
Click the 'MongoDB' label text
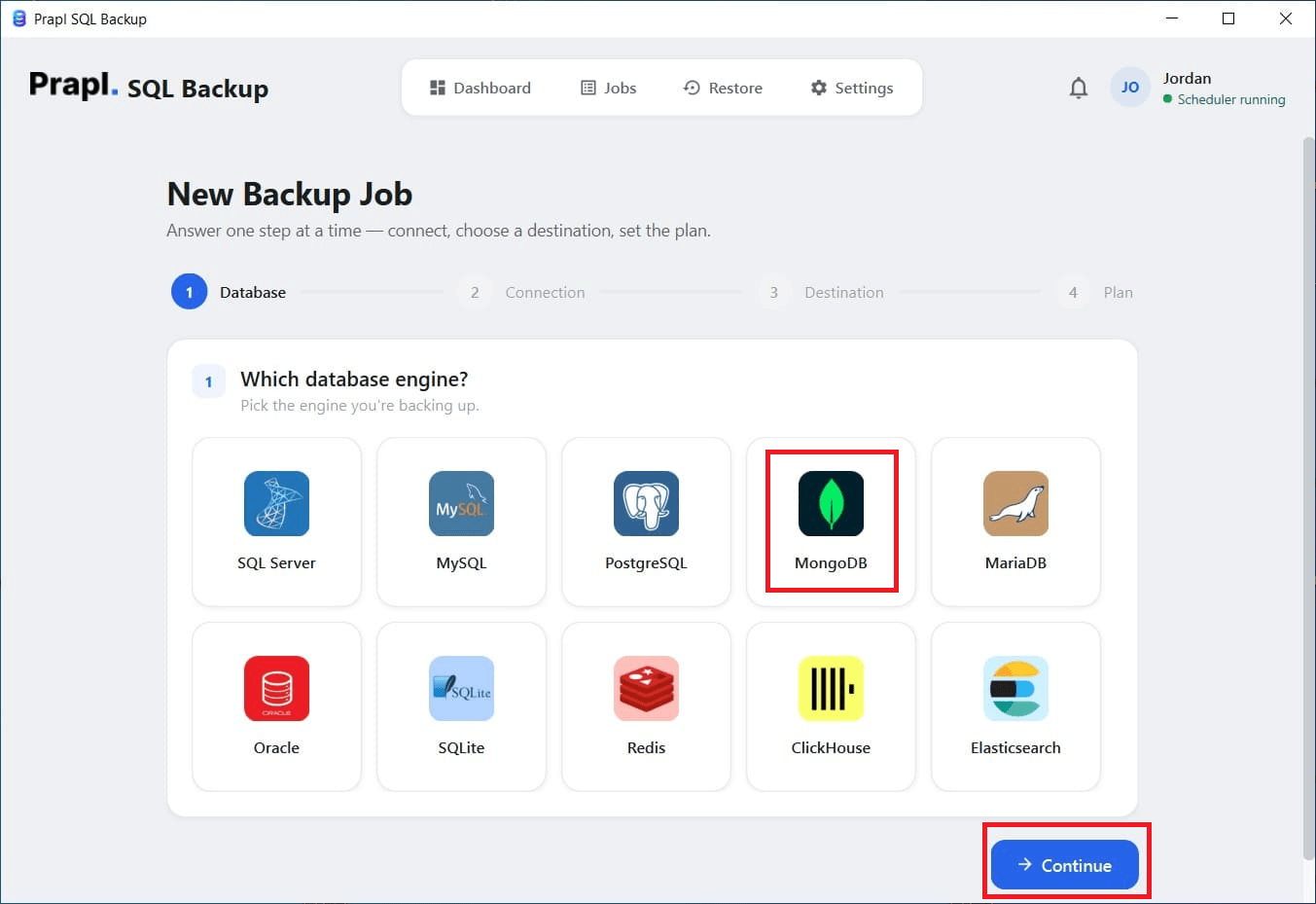click(831, 562)
